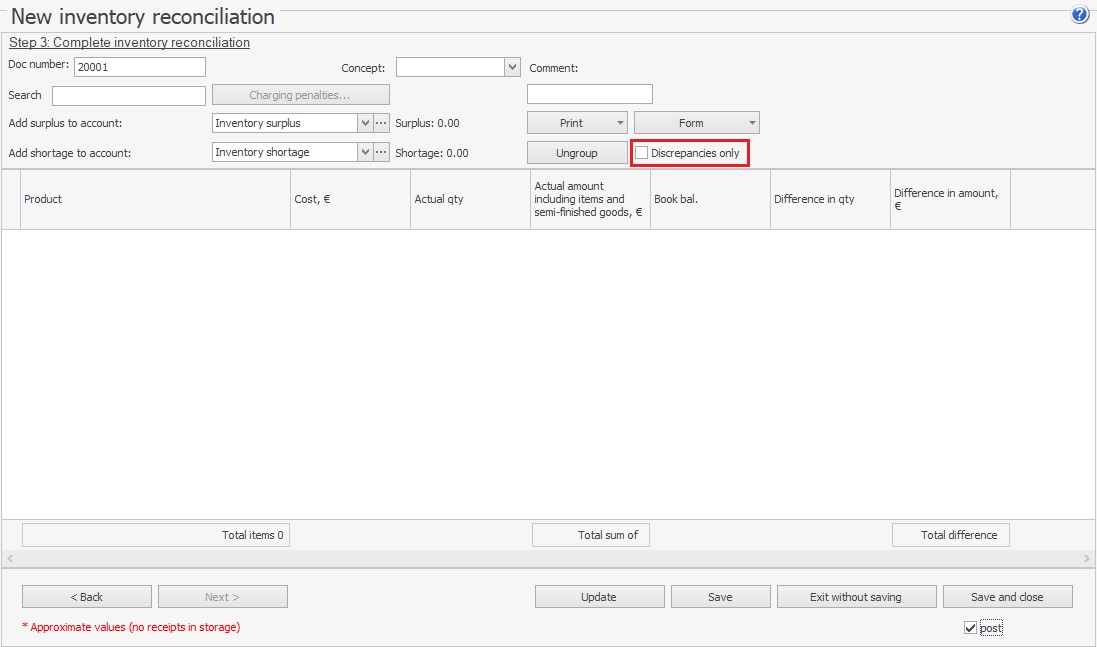Click the Actual qty column header

470,199
